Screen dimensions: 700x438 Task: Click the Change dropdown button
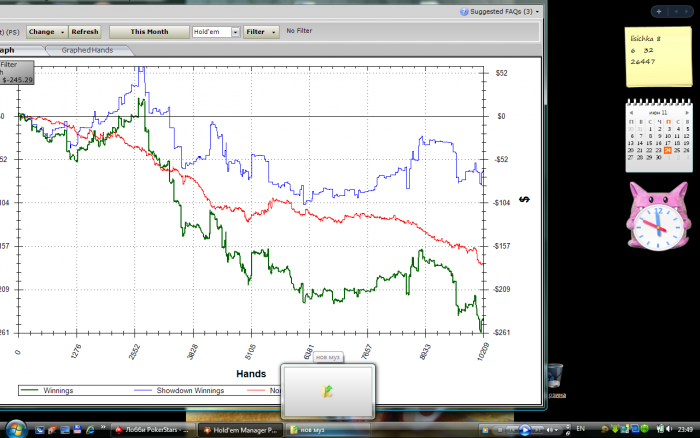(x=46, y=32)
